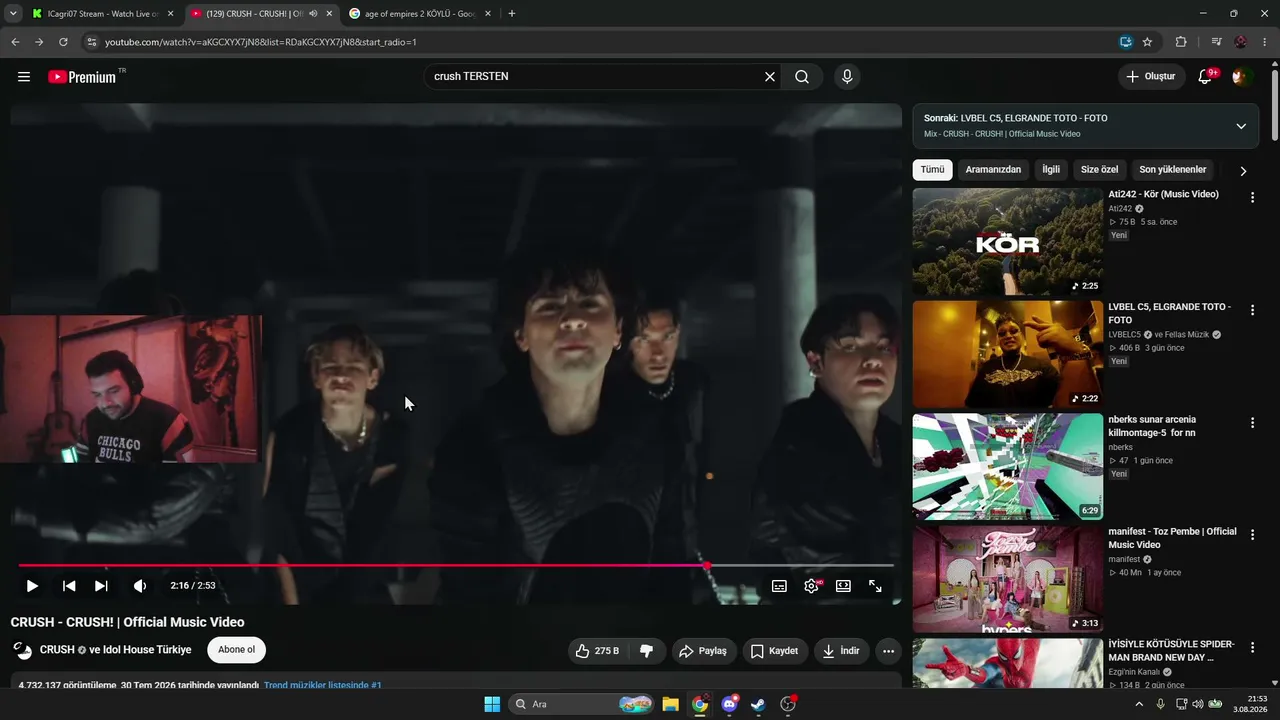Open options for LVBEL C5 FOTO video
This screenshot has width=1280, height=720.
1252,310
